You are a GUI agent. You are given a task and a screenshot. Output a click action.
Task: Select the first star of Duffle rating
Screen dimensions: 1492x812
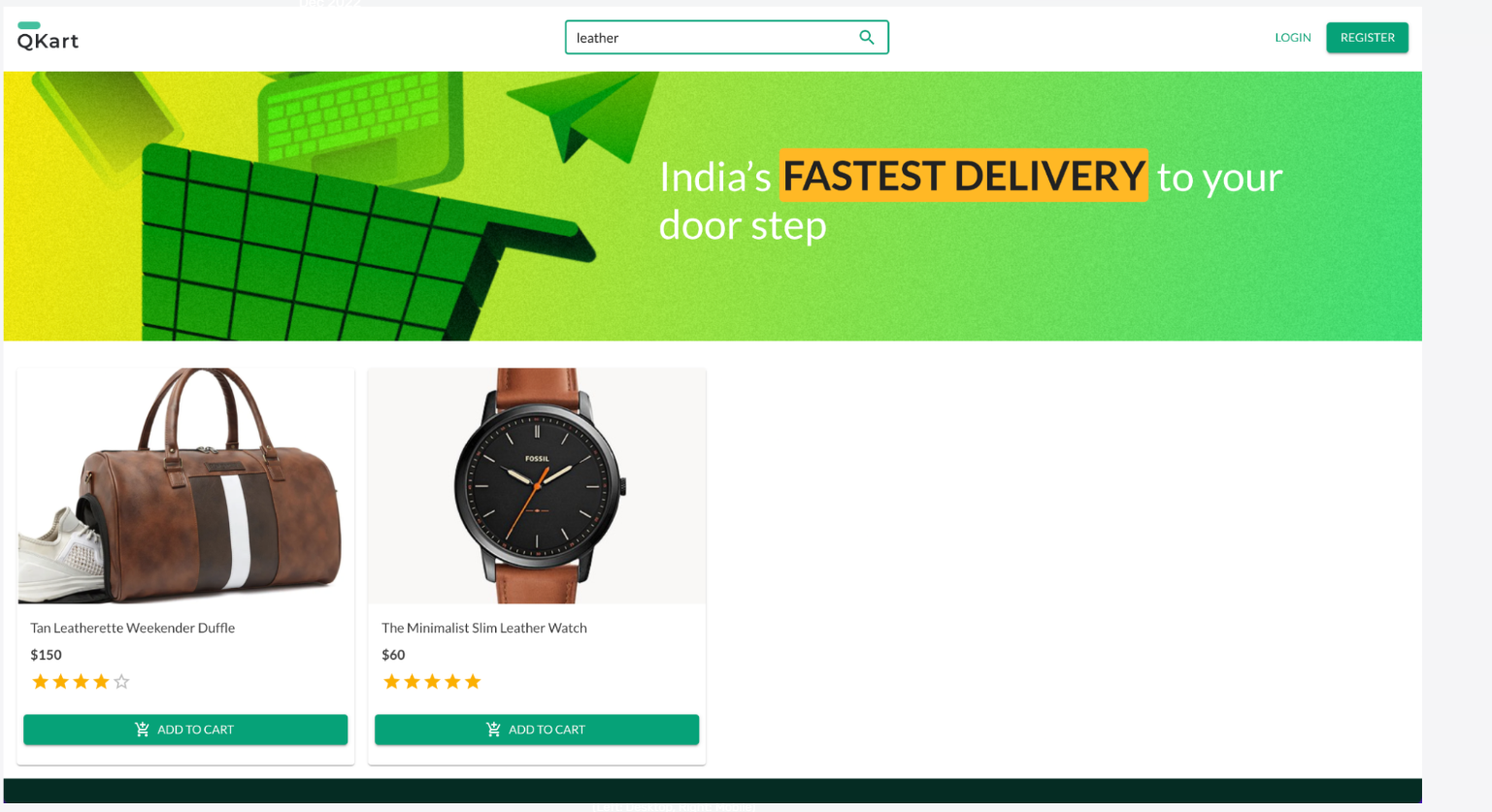(x=40, y=682)
